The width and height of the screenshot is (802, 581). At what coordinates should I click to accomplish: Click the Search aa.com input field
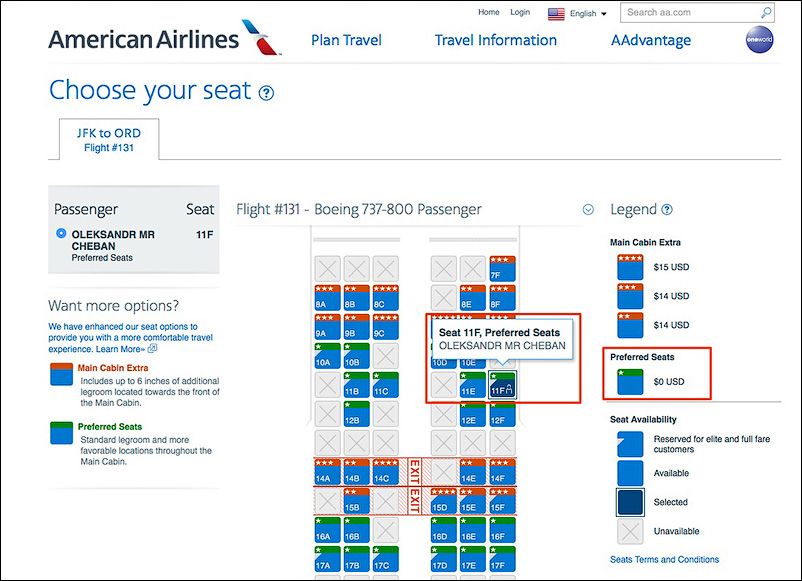(691, 13)
